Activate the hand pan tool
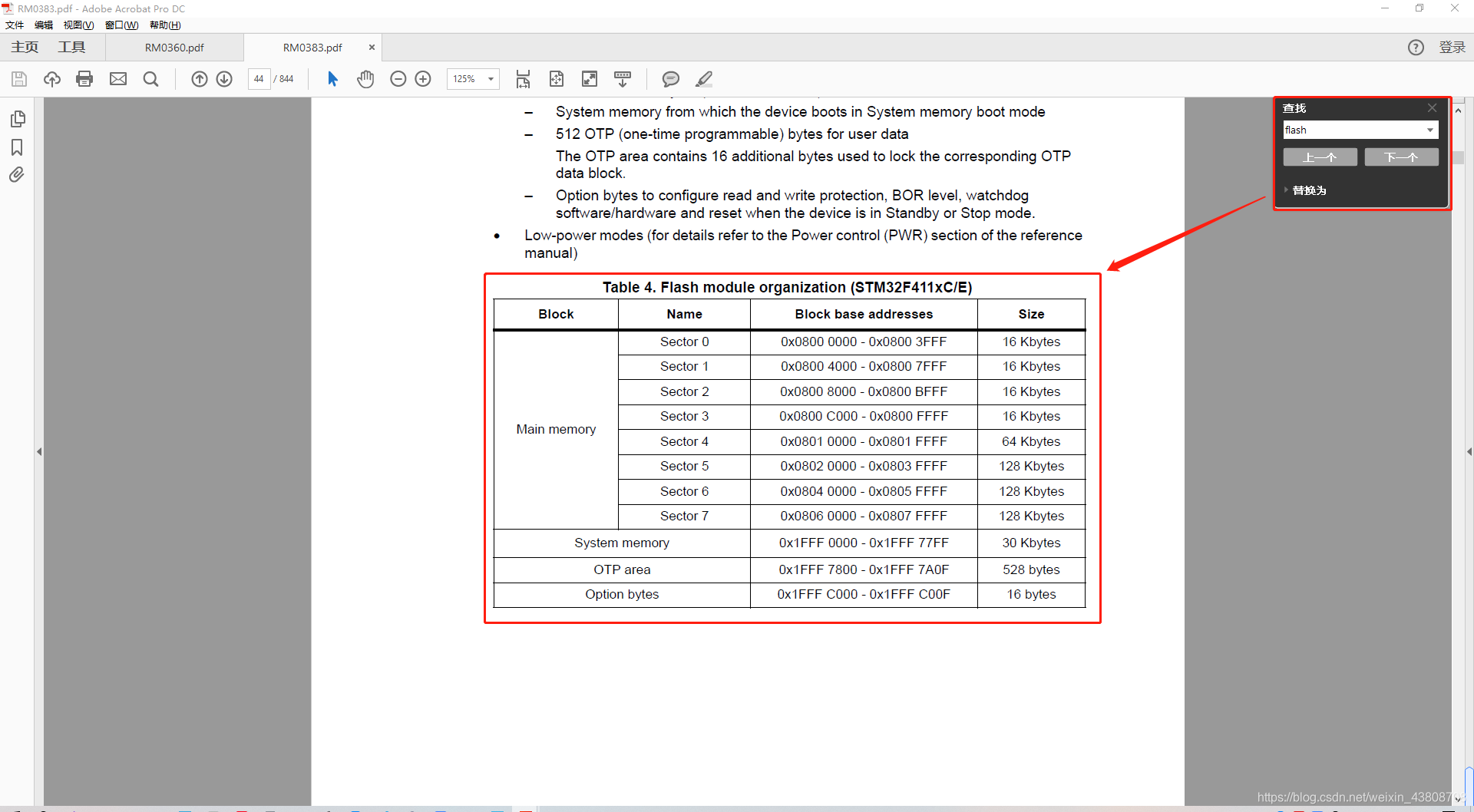The image size is (1474, 812). point(365,79)
